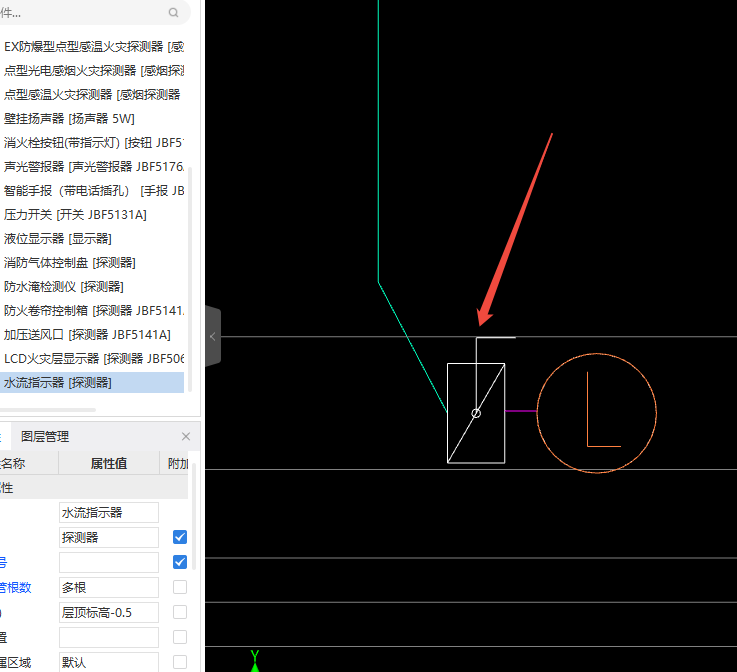737x672 pixels.
Task: Select 点型光电感烟火灾探测器 list item
Action: (x=92, y=70)
